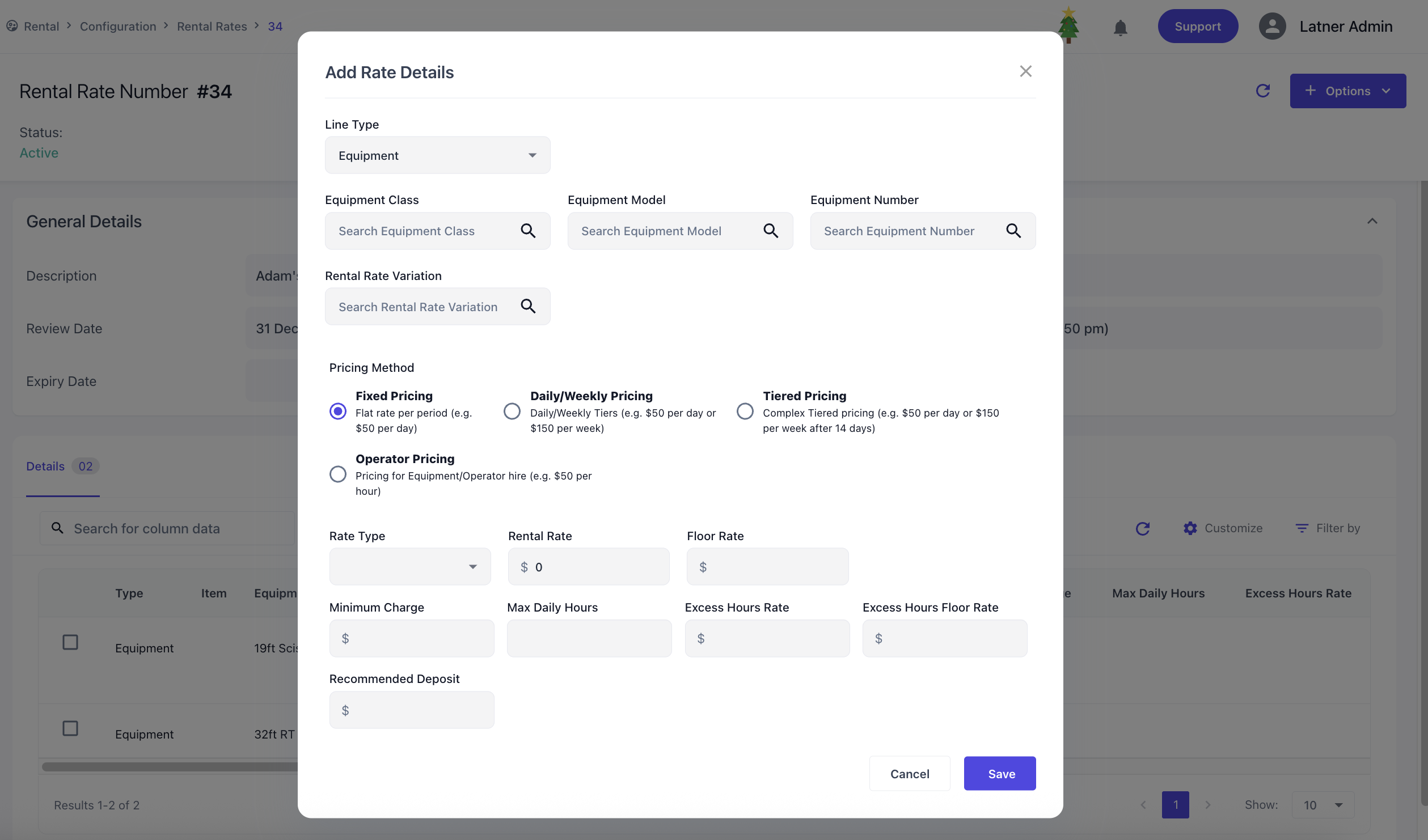This screenshot has width=1428, height=840.
Task: Open the Line Type dropdown
Action: click(x=437, y=155)
